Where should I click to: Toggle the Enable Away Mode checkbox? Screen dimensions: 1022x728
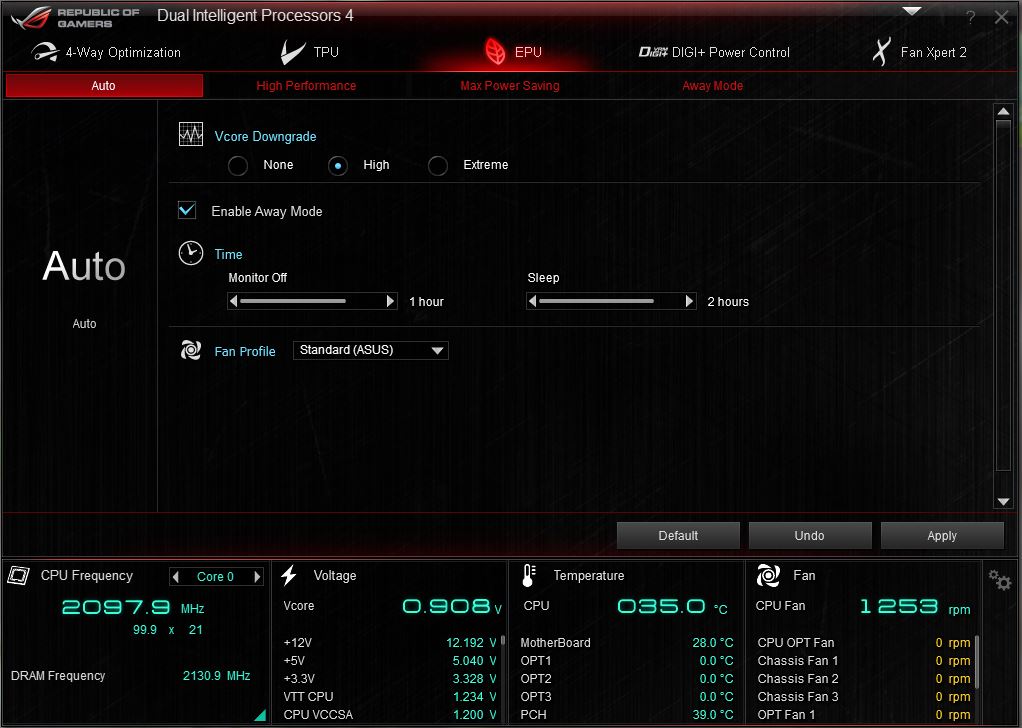click(187, 211)
